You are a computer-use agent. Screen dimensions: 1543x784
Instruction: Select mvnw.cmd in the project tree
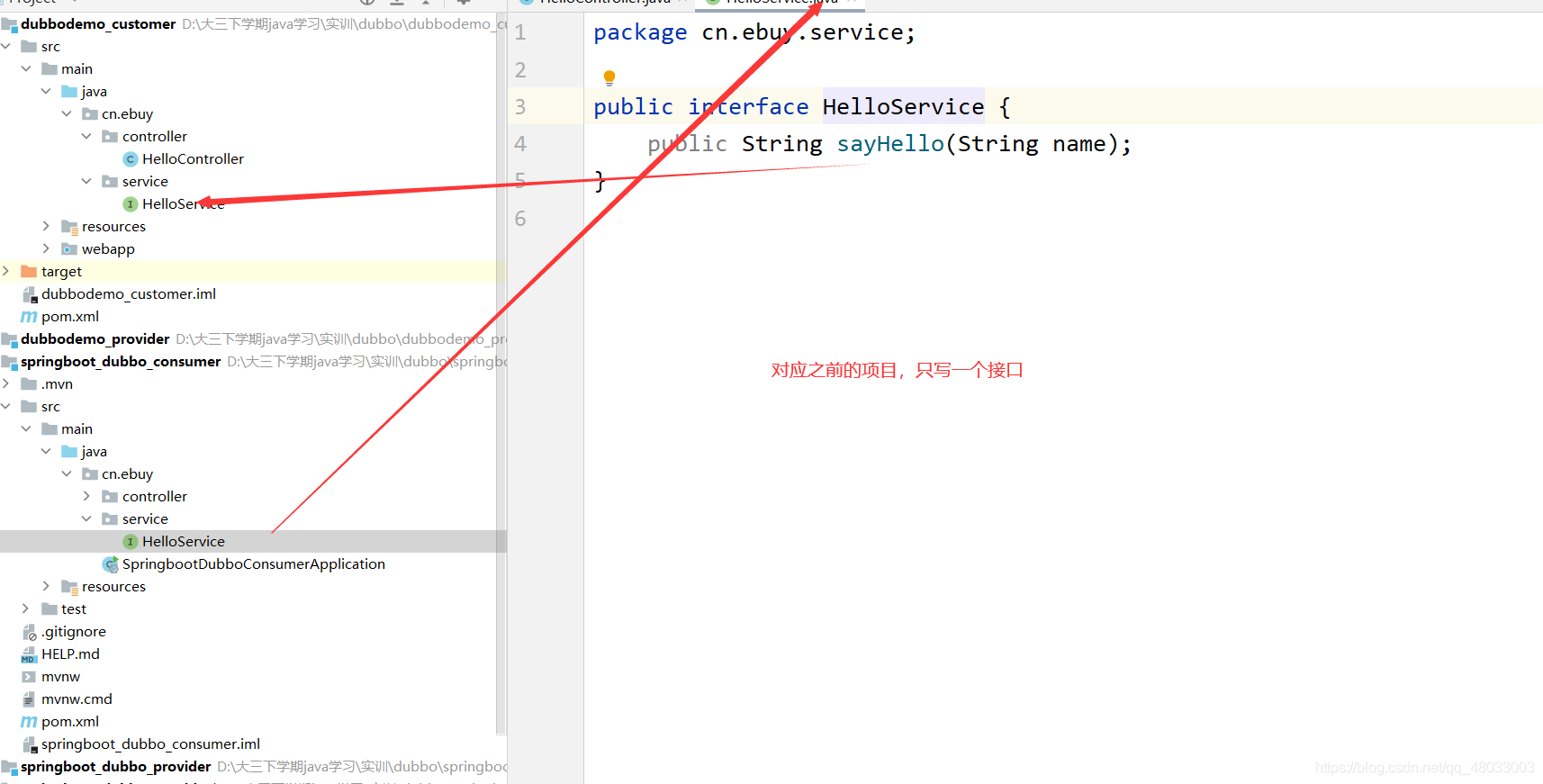(77, 699)
